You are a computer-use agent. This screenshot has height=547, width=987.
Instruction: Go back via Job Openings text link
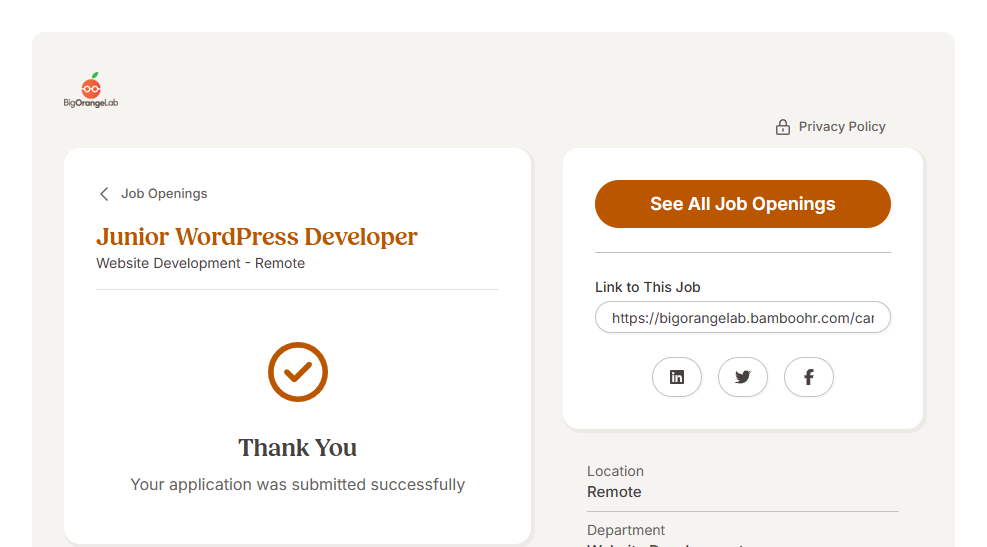164,194
